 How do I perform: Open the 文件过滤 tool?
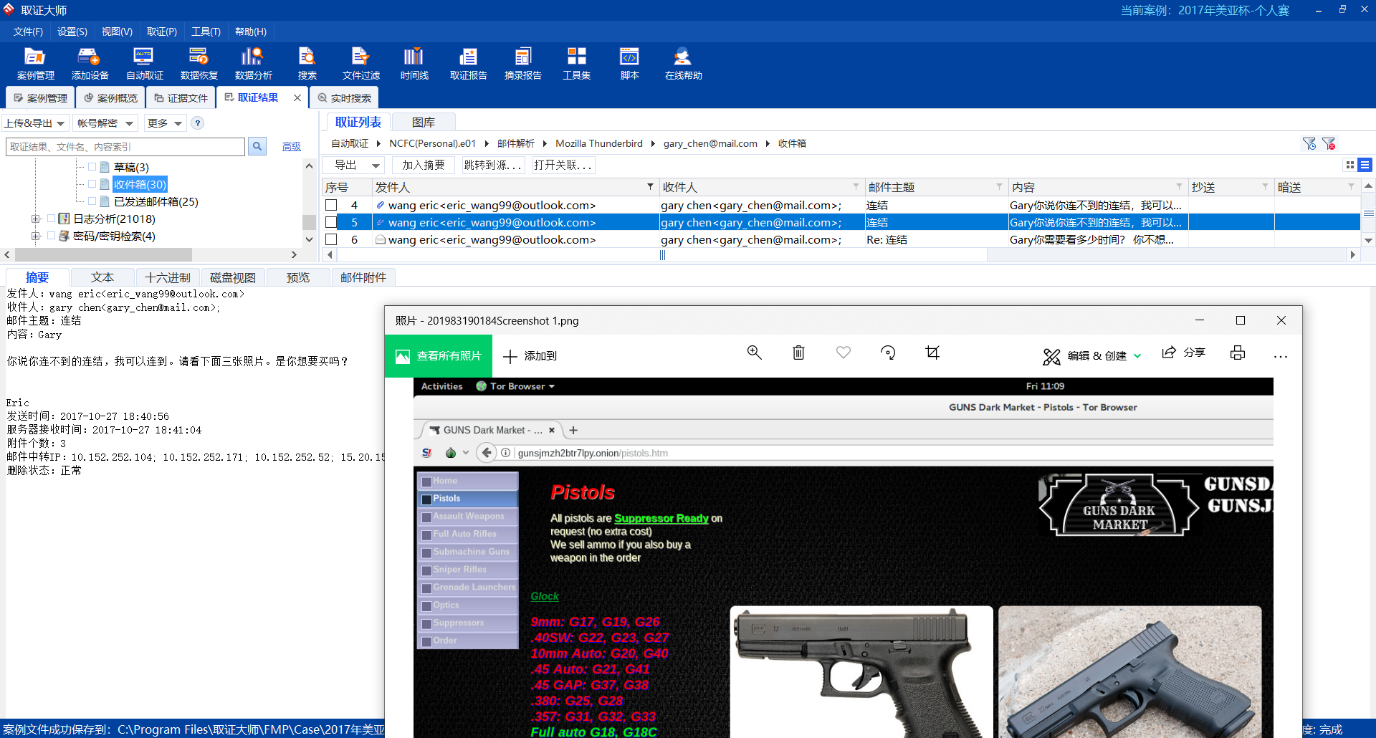tap(361, 64)
